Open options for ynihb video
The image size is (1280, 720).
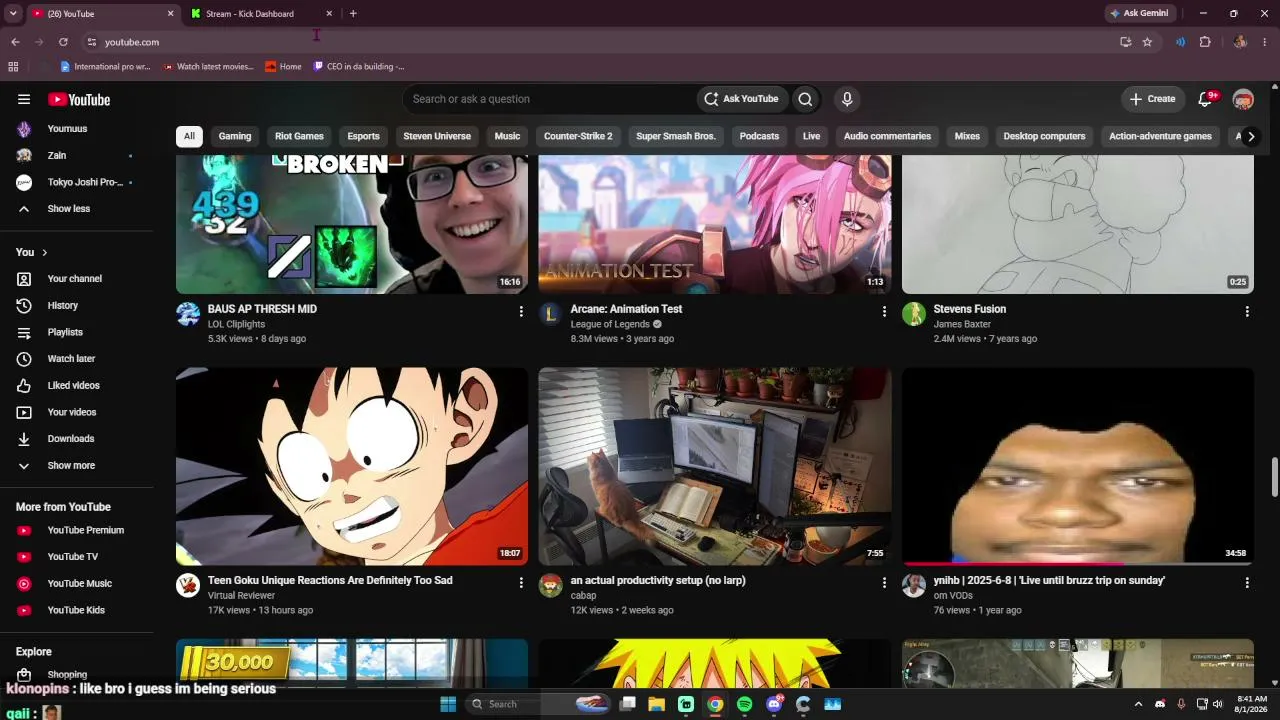(1247, 583)
